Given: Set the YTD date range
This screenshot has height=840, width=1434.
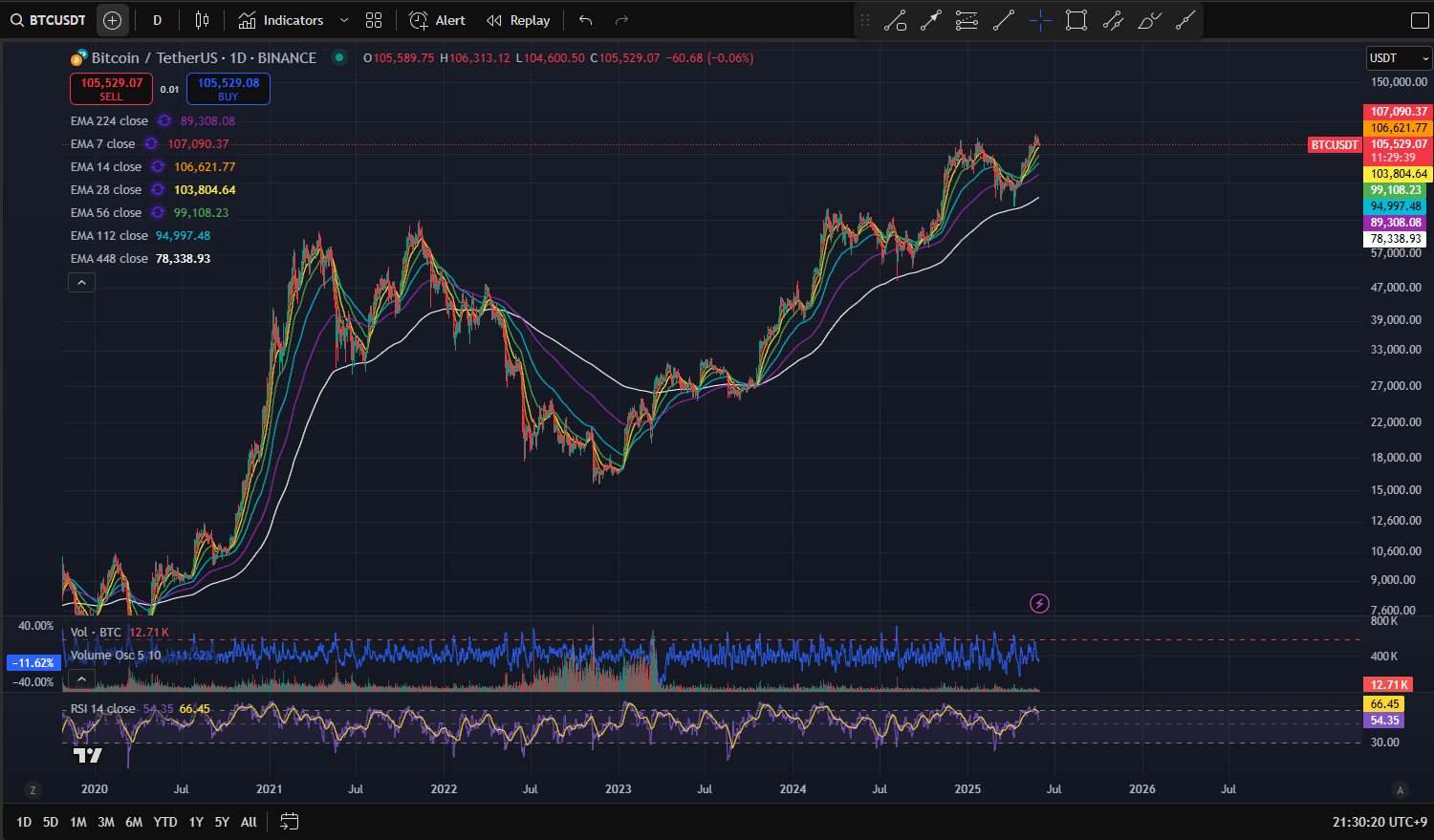Looking at the screenshot, I should tap(165, 822).
